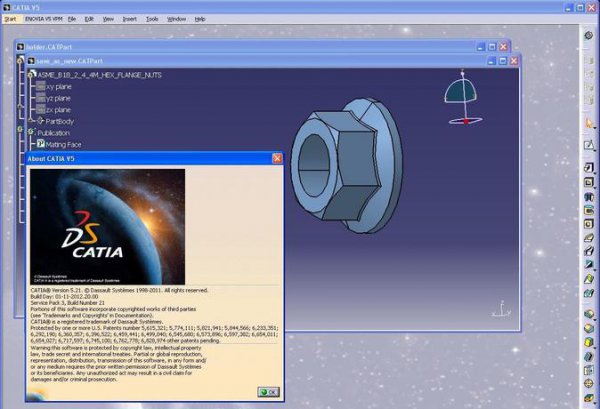Open the Edit menu
Image resolution: width=600 pixels, height=409 pixels.
pos(89,19)
